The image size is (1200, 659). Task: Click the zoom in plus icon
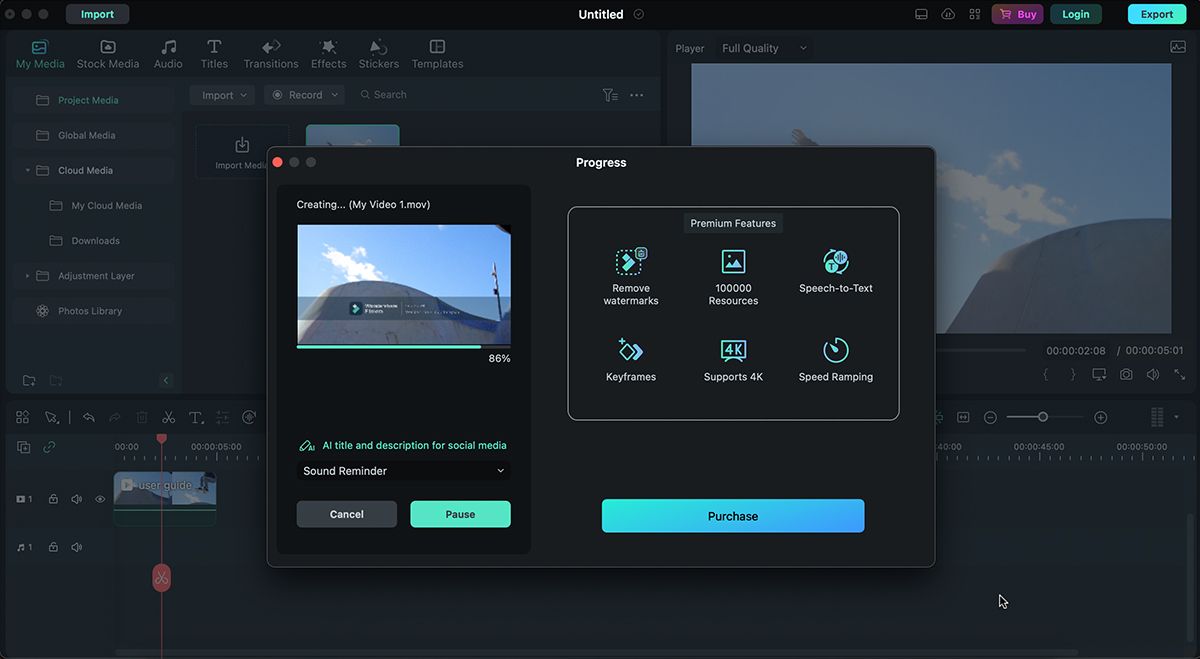[x=1101, y=416]
